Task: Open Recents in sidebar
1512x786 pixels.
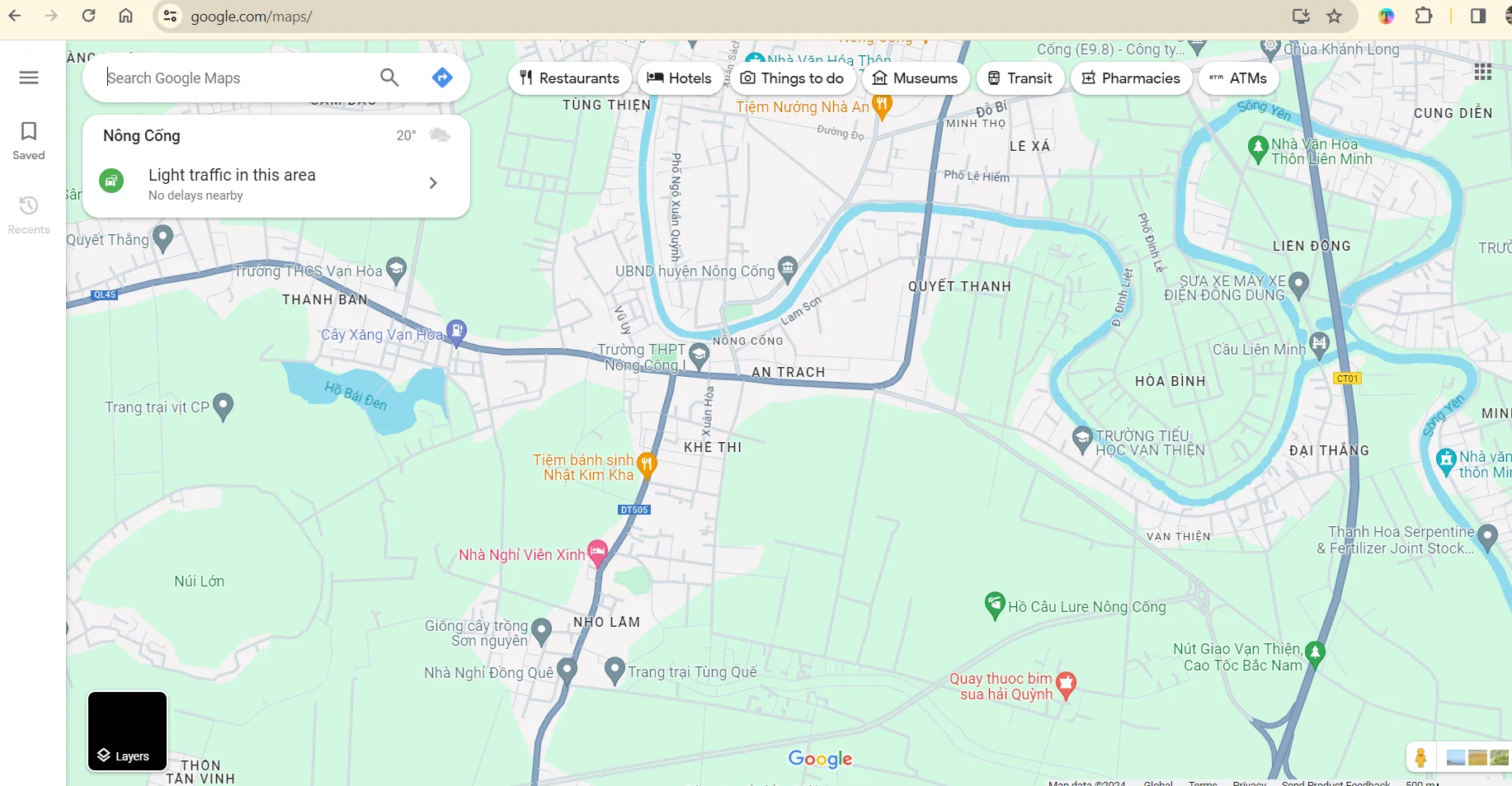Action: click(29, 214)
